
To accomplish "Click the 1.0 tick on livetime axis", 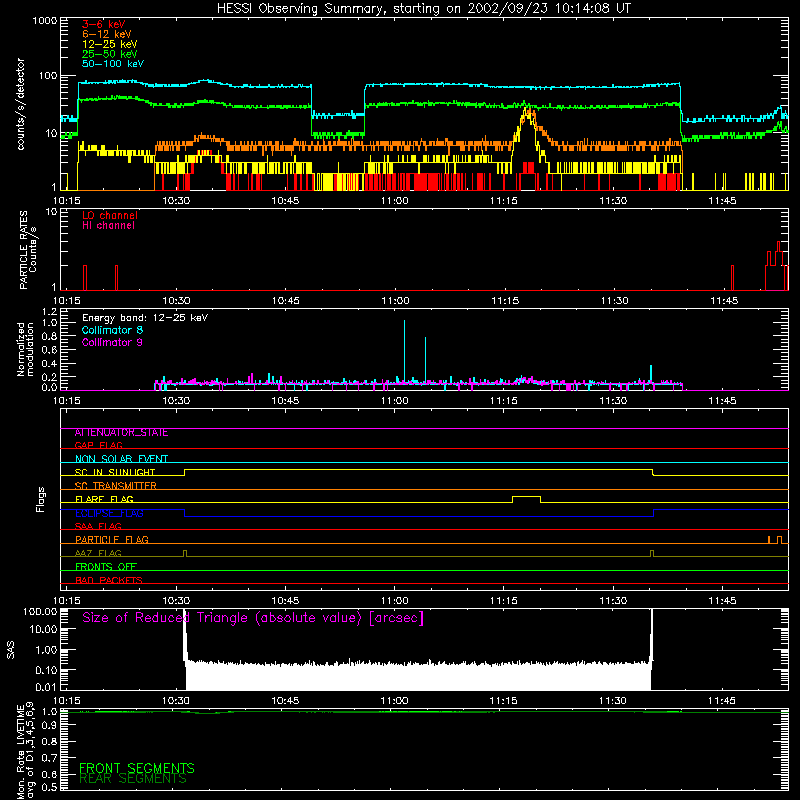I will [x=49, y=711].
